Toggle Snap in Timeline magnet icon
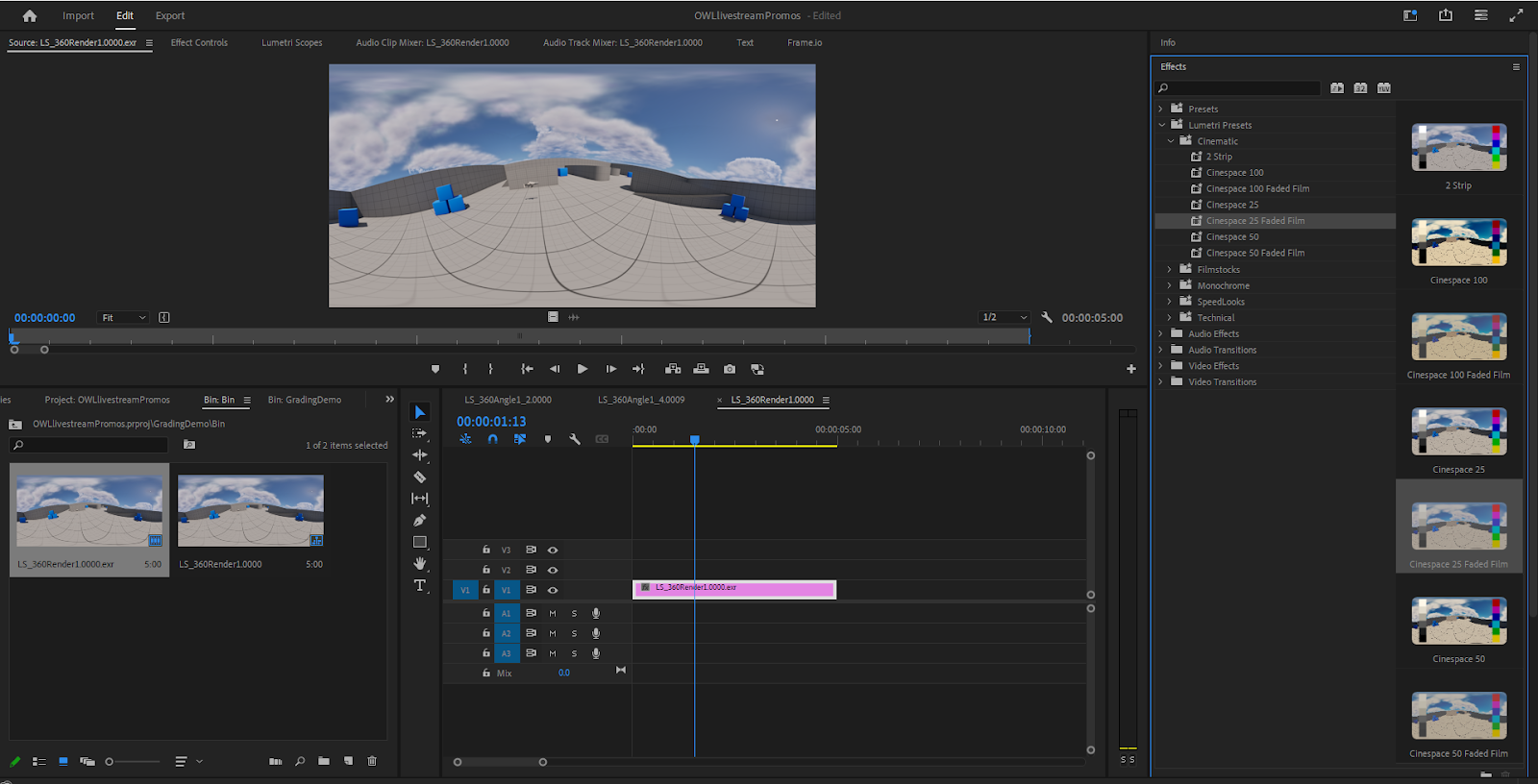Viewport: 1538px width, 784px height. 493,439
